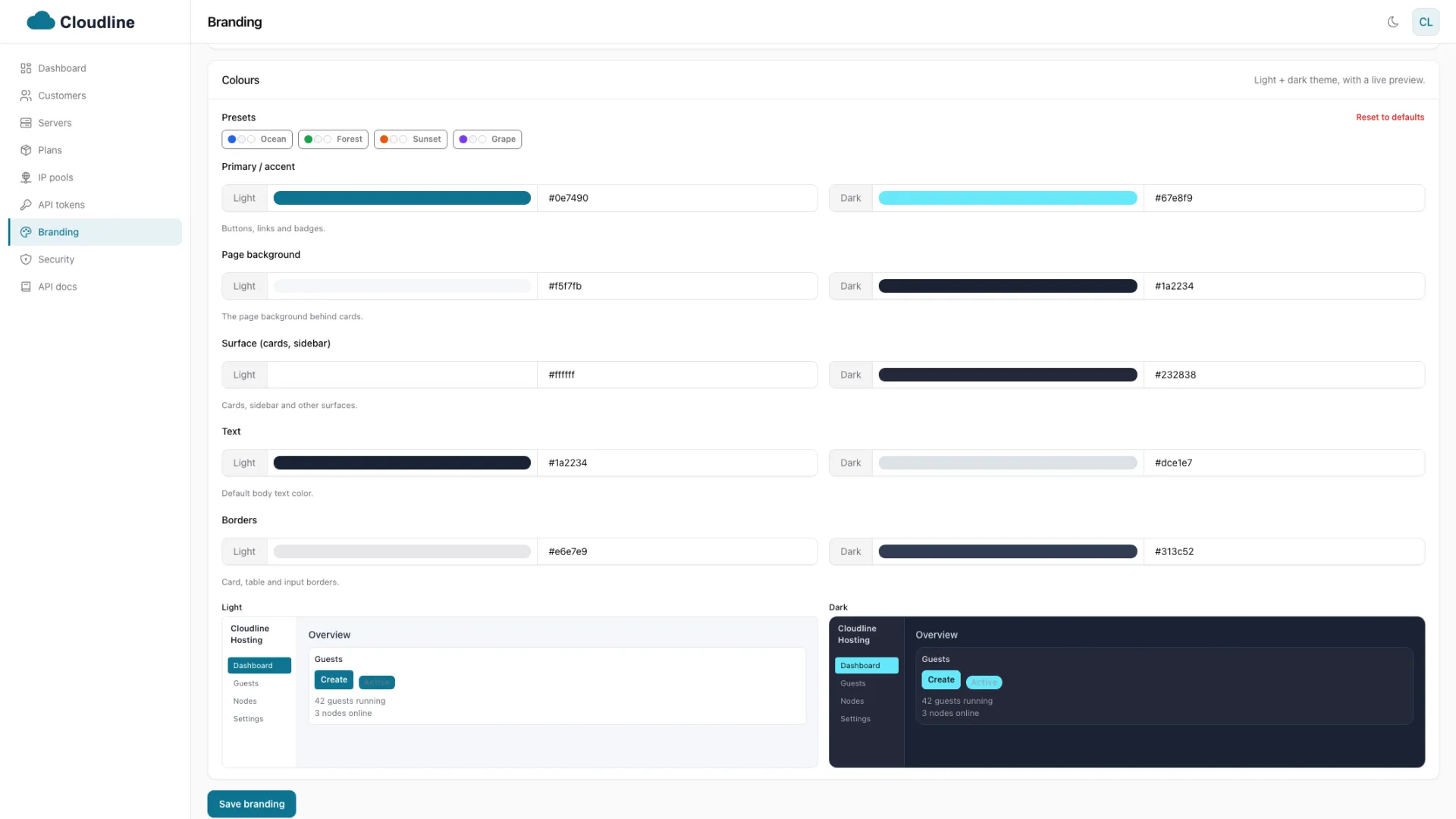The height and width of the screenshot is (819, 1456).
Task: Open Page background light swatch
Action: (402, 286)
